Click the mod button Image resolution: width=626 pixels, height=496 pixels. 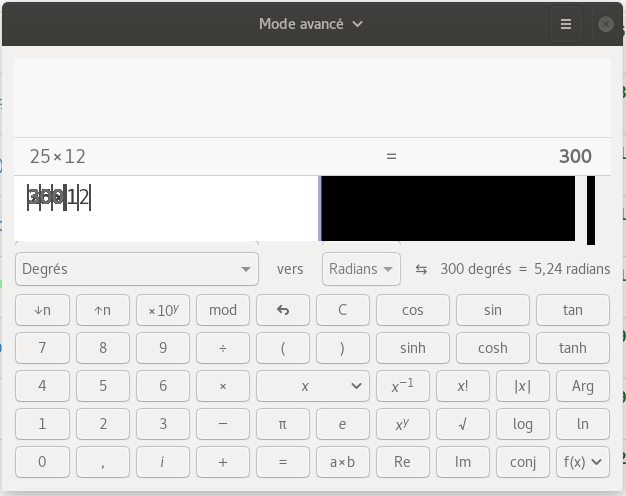pos(223,310)
